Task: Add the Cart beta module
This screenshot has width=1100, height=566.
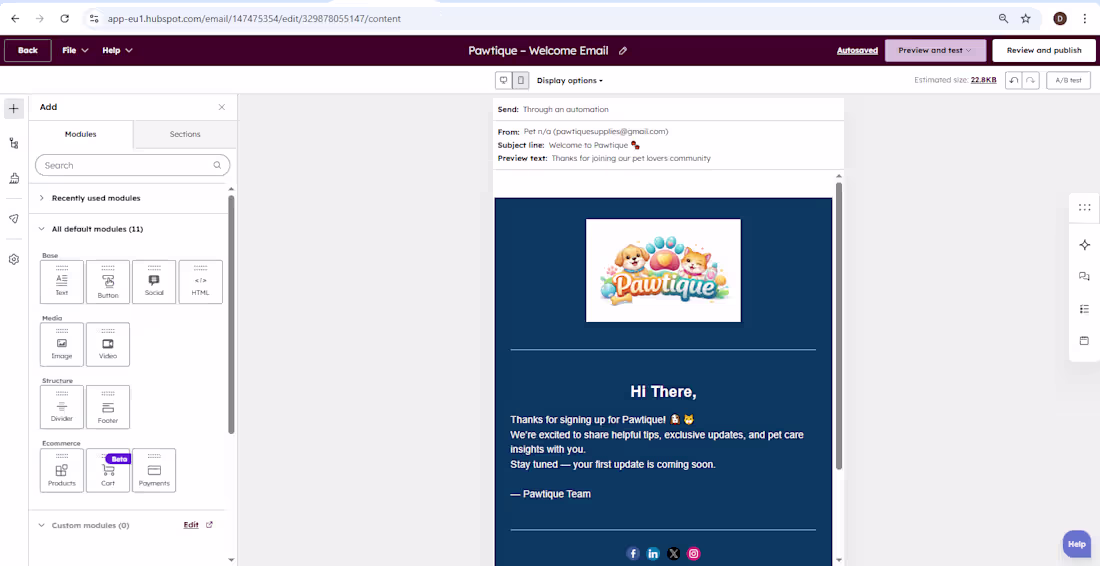Action: click(x=108, y=471)
